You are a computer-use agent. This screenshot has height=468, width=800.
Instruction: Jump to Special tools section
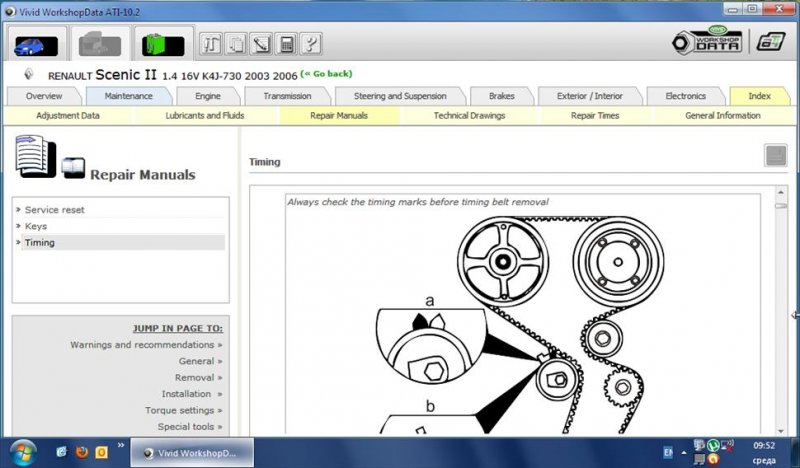pyautogui.click(x=190, y=427)
